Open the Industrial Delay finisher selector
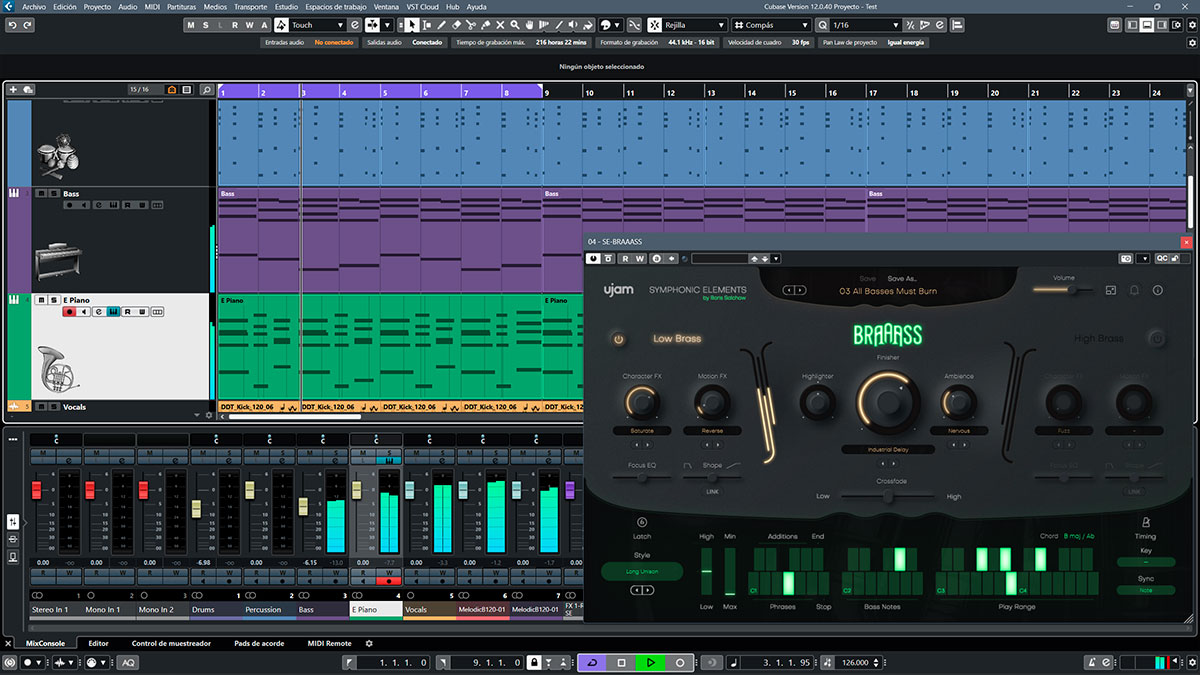 888,450
